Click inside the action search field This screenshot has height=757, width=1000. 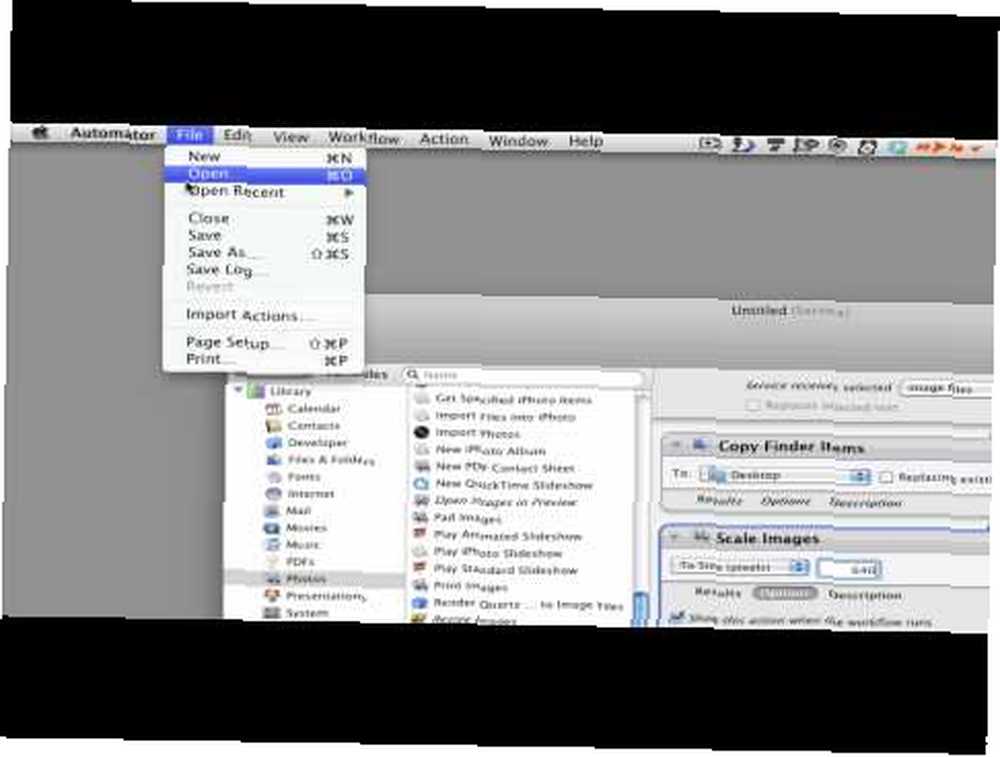pos(524,376)
